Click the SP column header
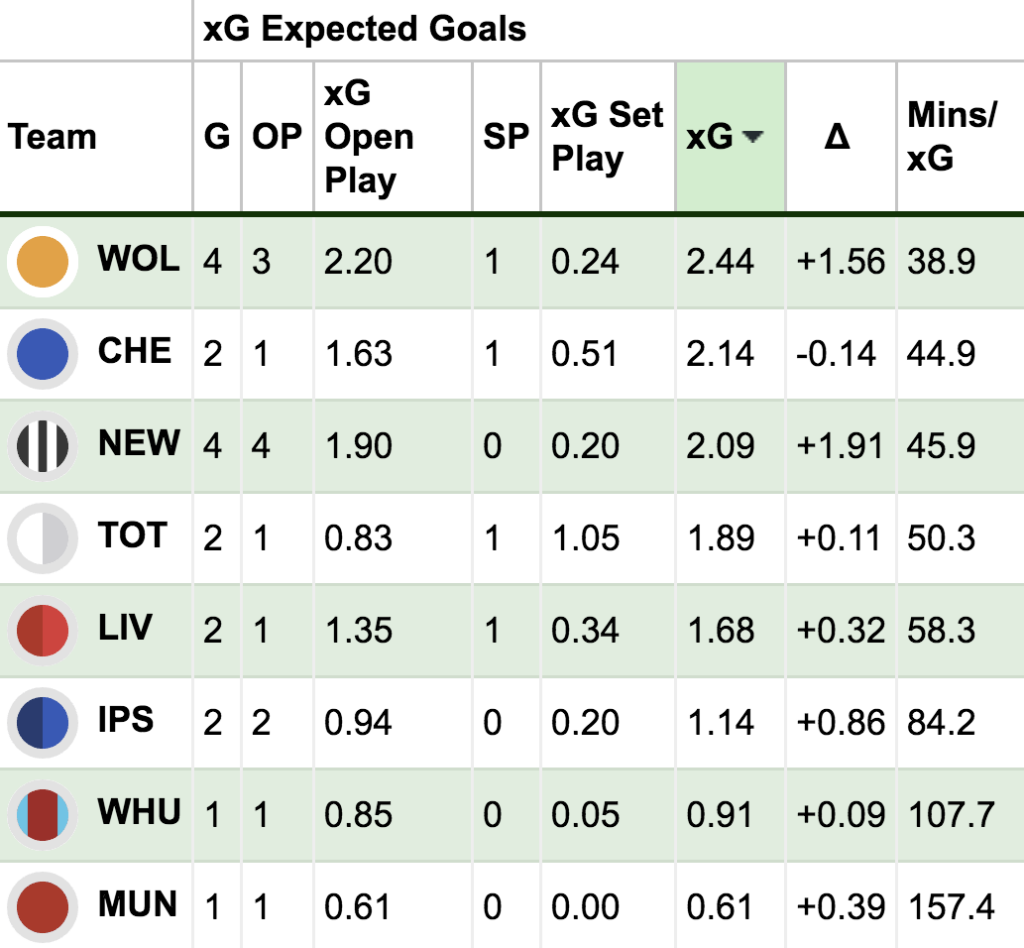 tap(506, 136)
